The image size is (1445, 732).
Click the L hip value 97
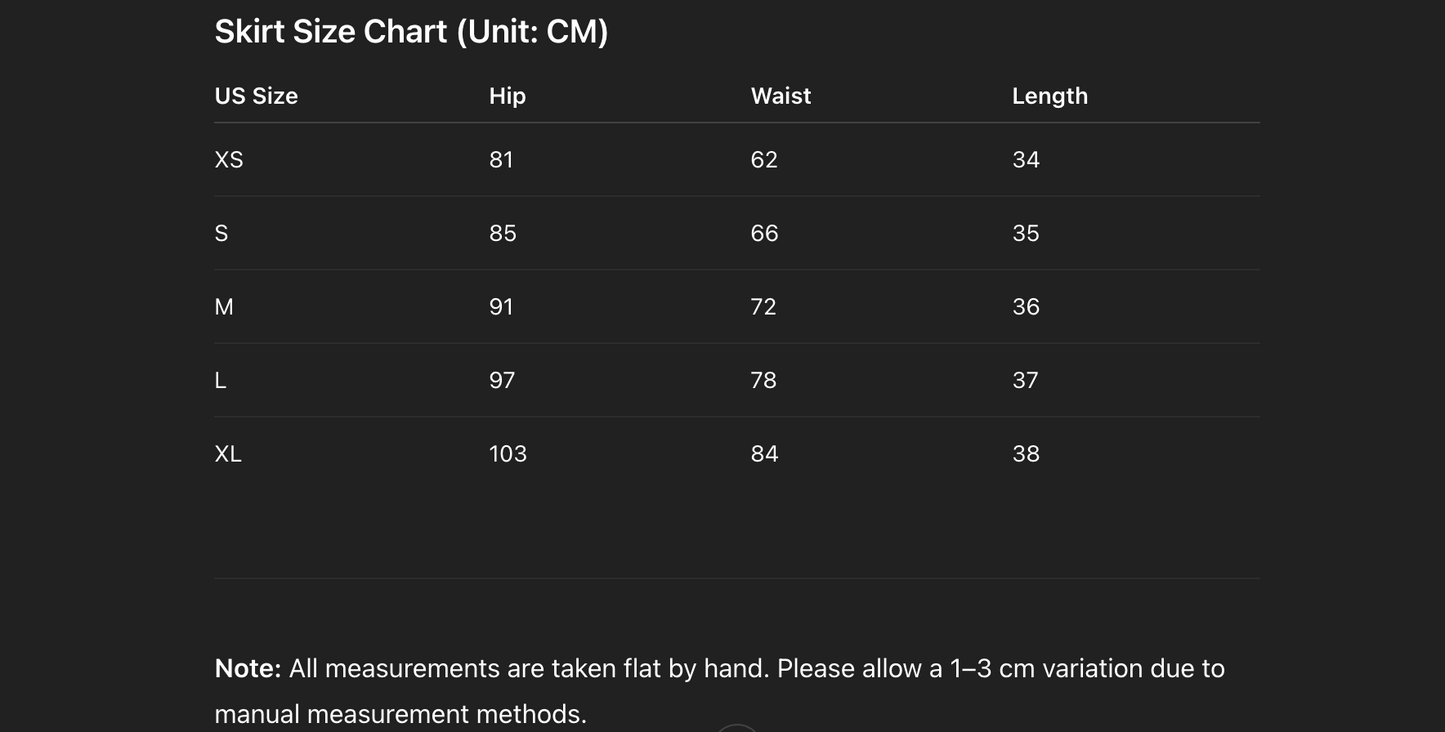pos(502,380)
